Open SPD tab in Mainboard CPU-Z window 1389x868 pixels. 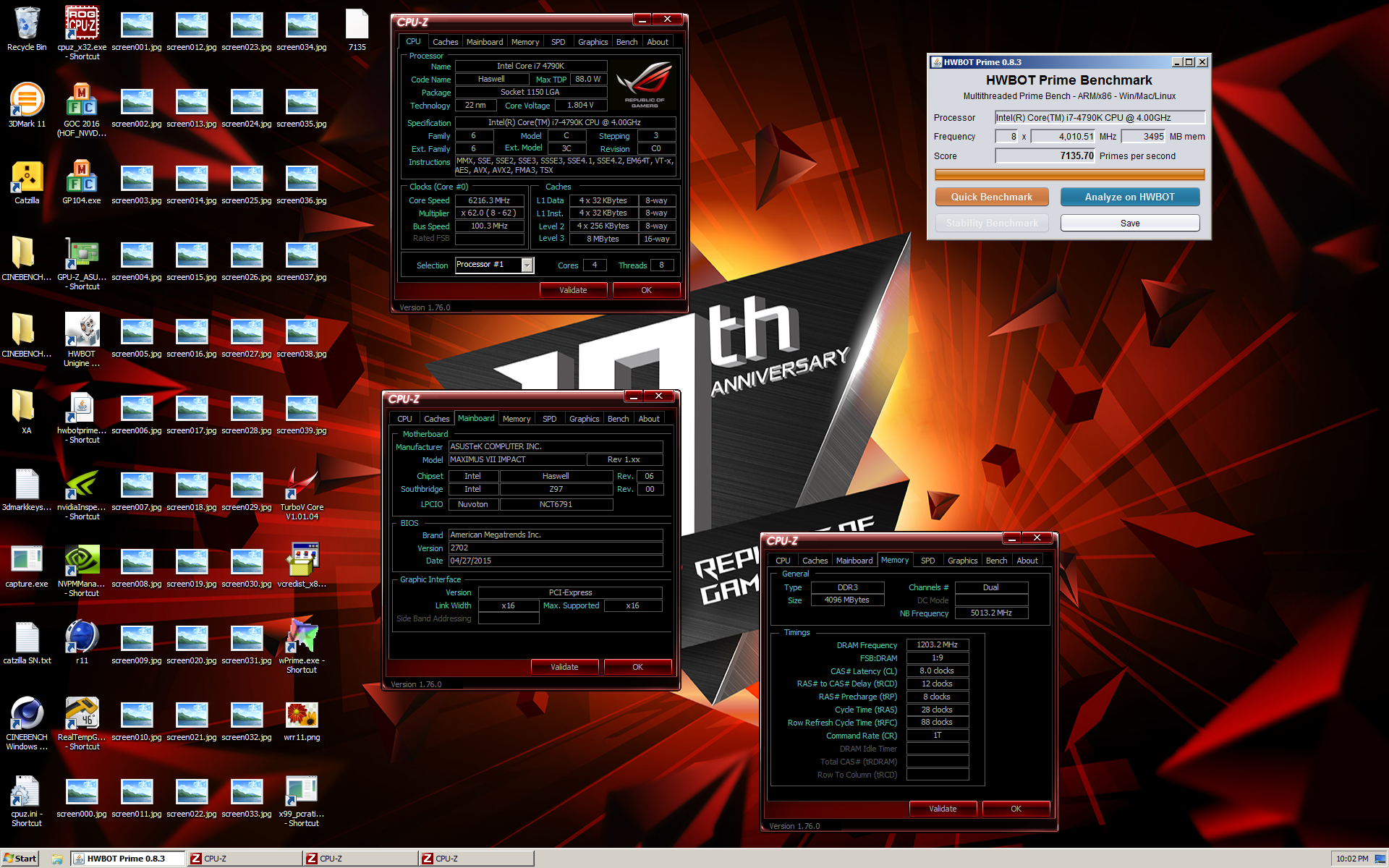pos(550,419)
